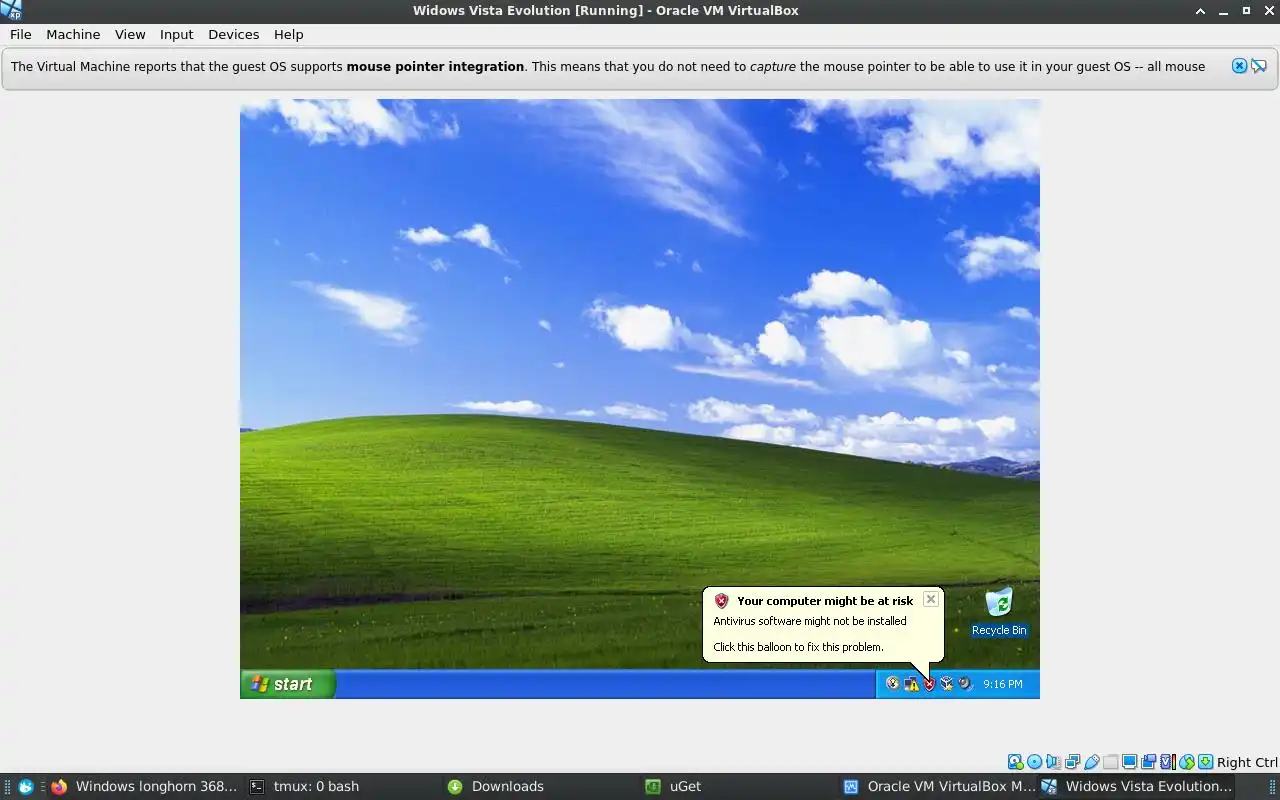This screenshot has height=800, width=1280.
Task: Click the network adapter status icon
Action: [1072, 762]
